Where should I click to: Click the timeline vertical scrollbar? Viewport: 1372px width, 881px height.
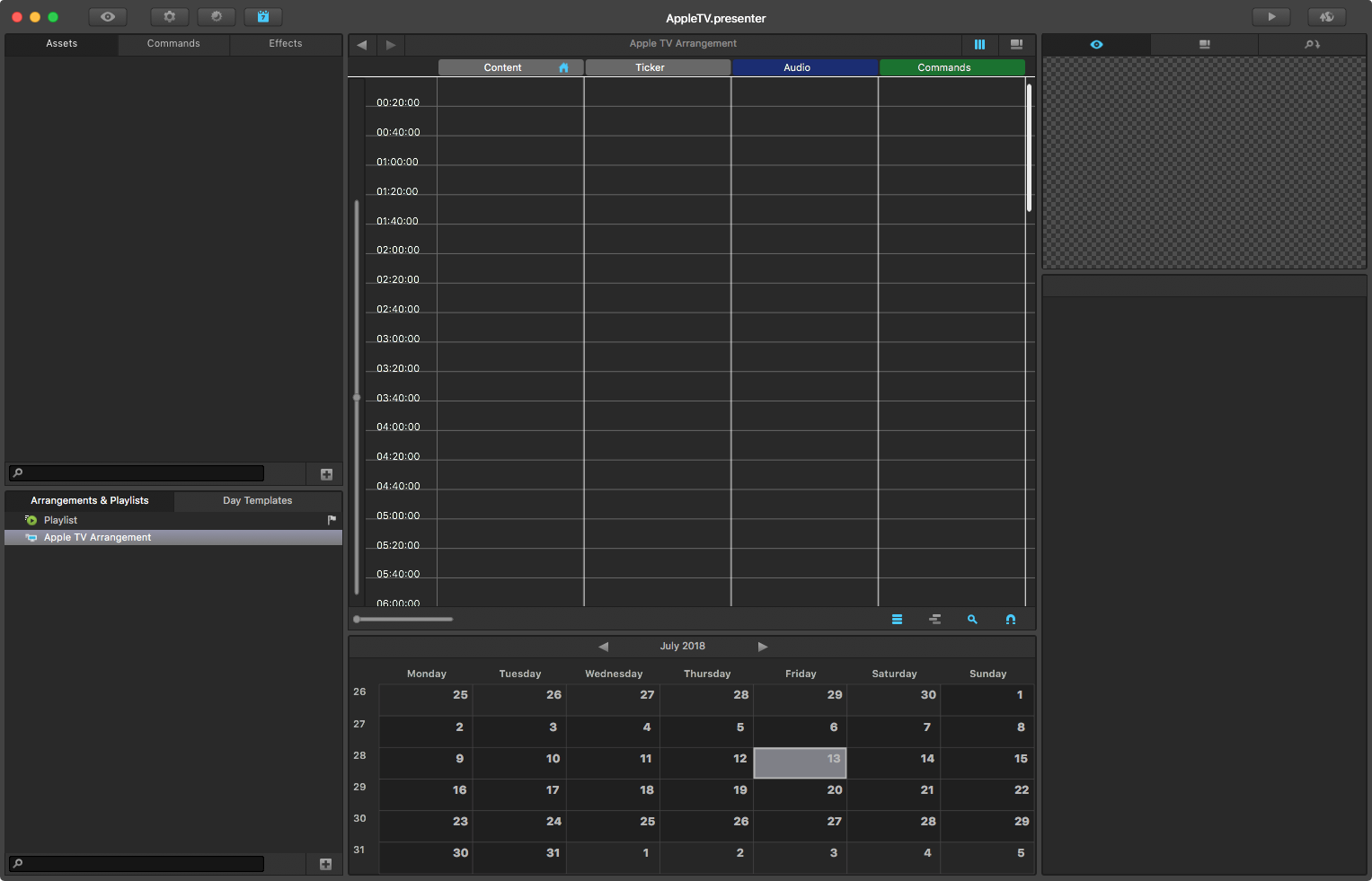[x=1029, y=148]
